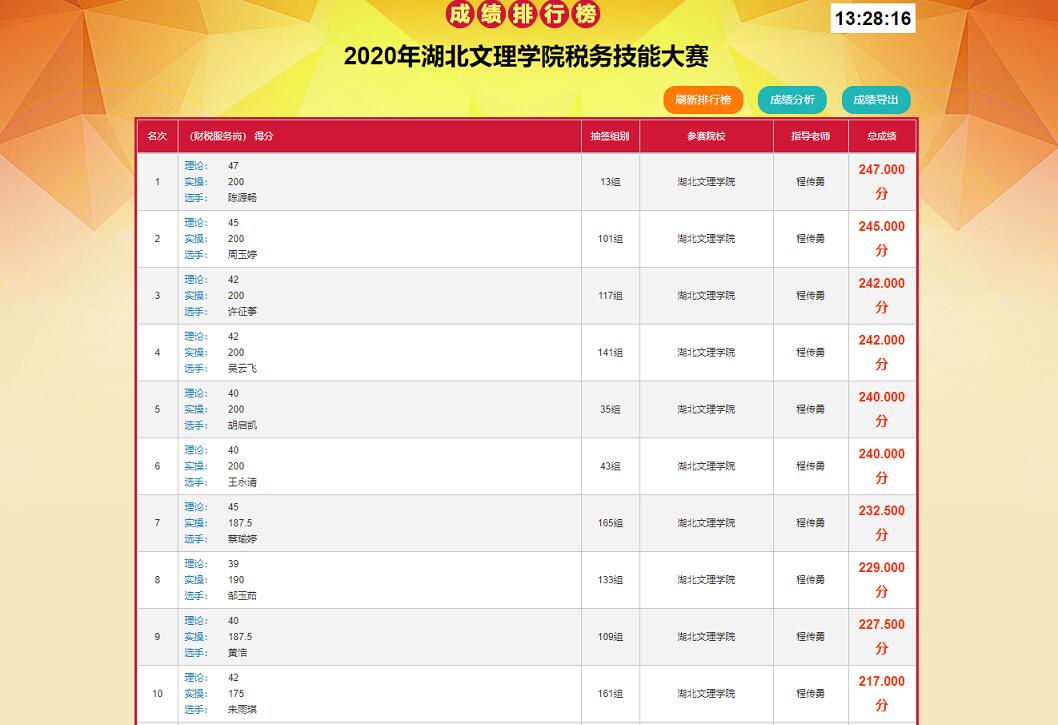Click the 参赛院校 column header

pyautogui.click(x=706, y=137)
